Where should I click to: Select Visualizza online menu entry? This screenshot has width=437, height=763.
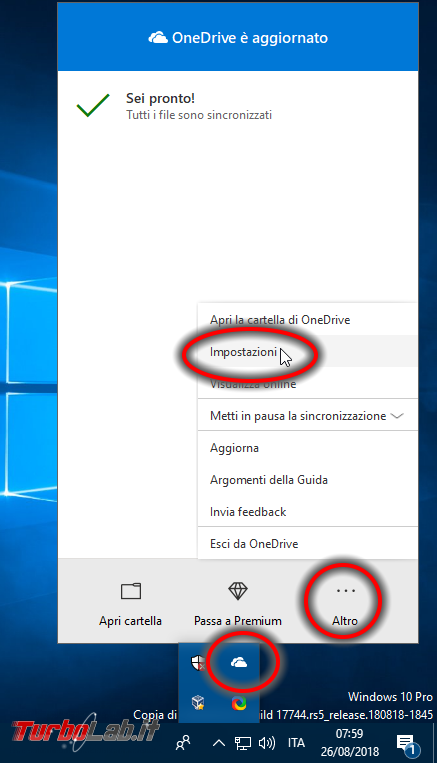pos(308,383)
